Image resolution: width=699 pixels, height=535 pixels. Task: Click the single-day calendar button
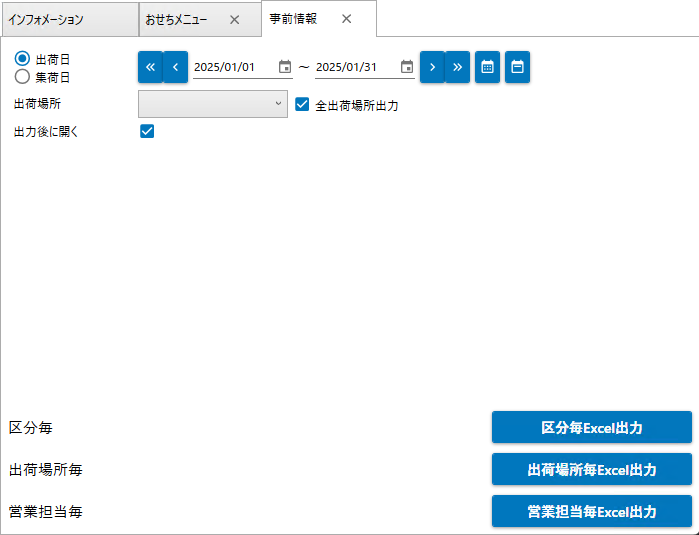(517, 67)
